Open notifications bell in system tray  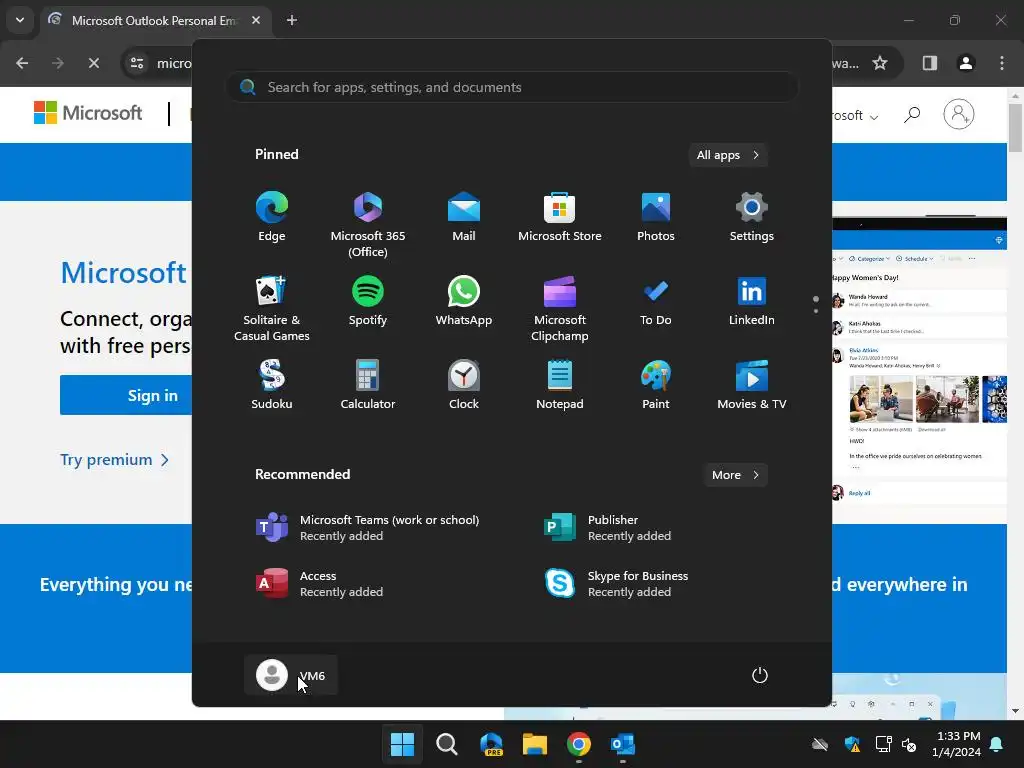997,744
